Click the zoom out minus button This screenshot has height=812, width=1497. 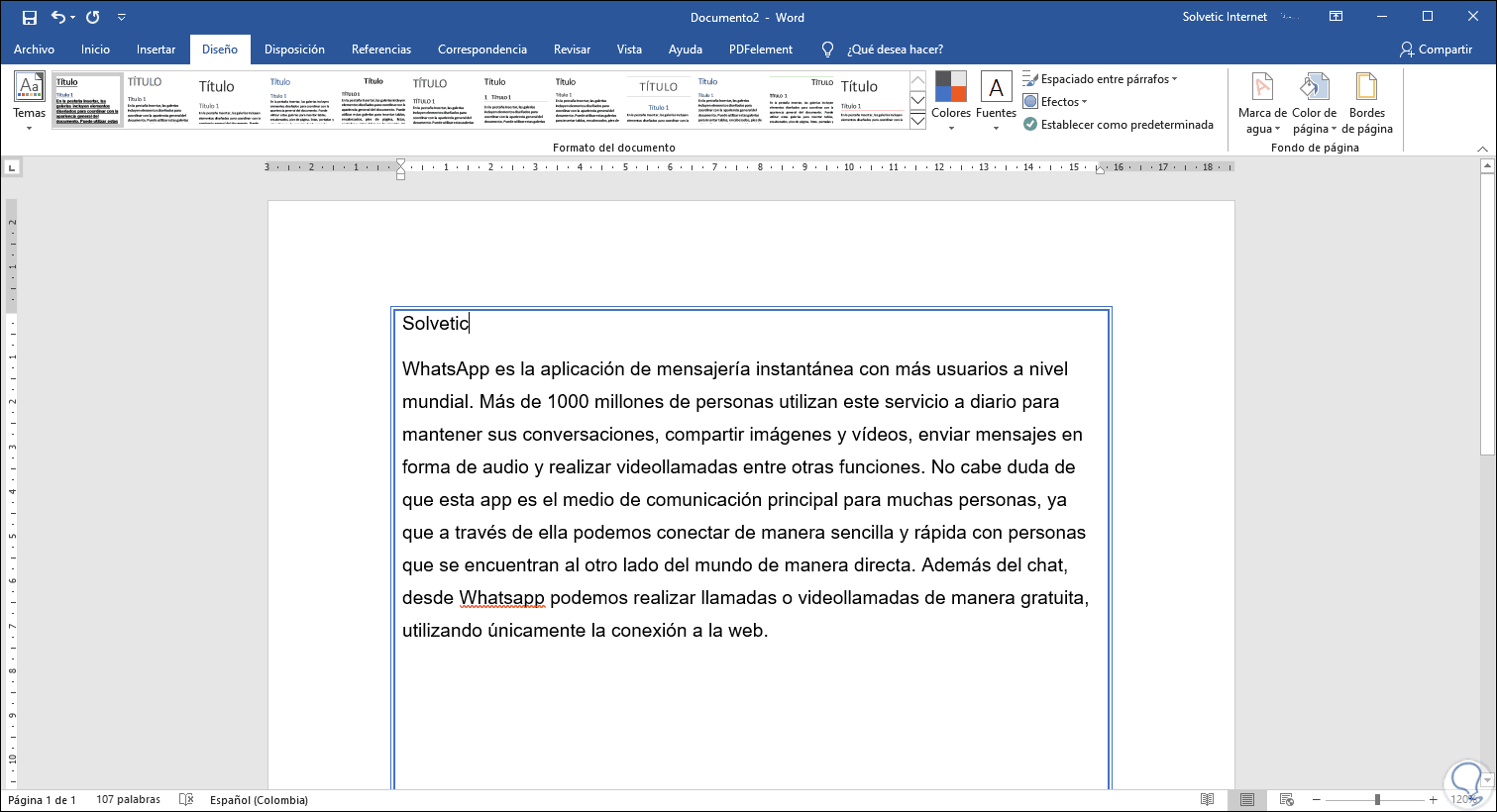click(x=1316, y=799)
